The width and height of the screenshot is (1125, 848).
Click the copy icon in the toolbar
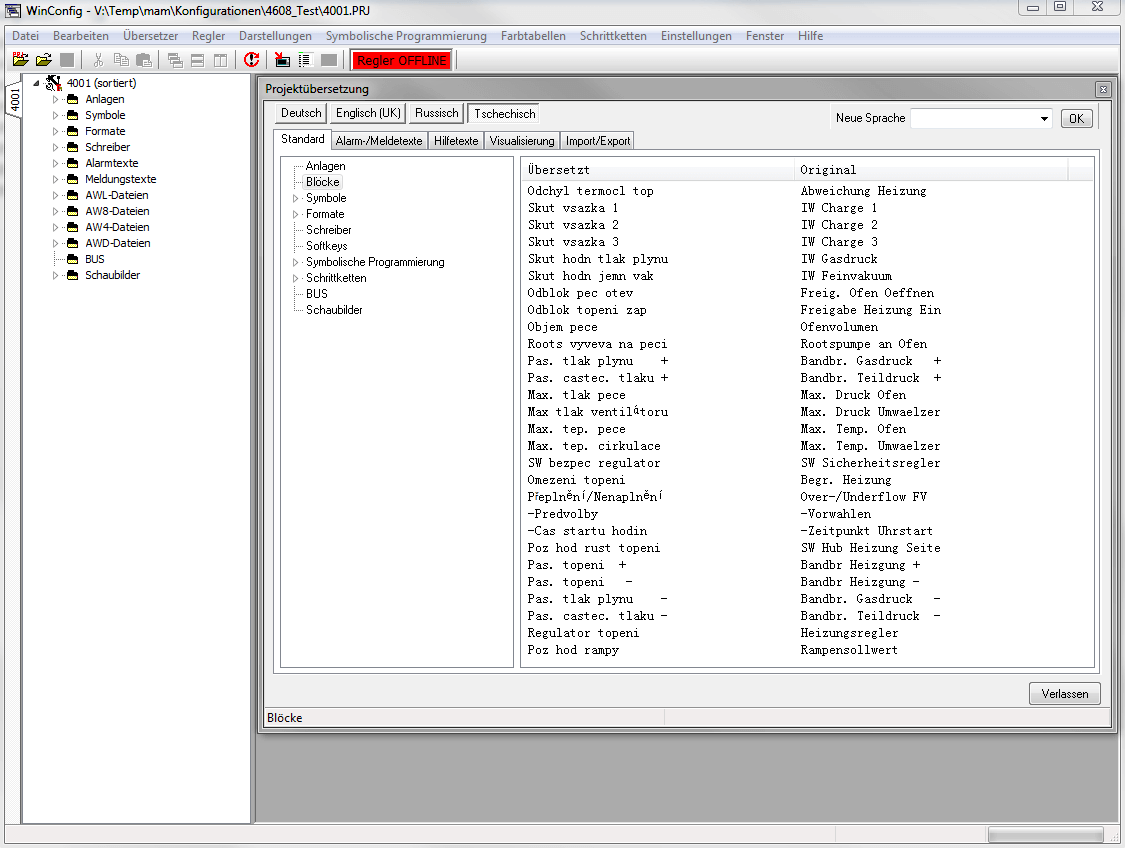[121, 60]
